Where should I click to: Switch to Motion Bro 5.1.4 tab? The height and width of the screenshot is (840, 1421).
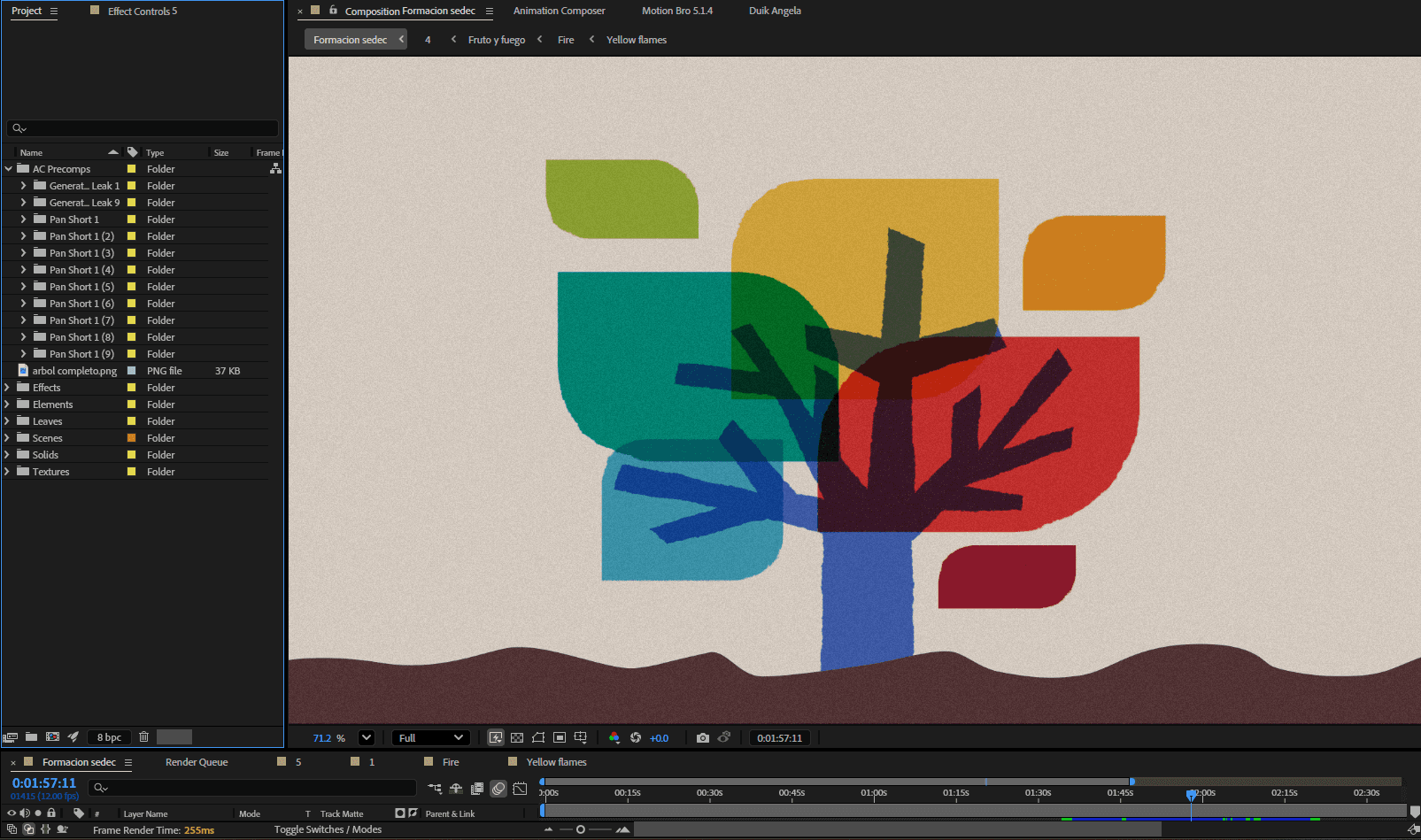[677, 11]
